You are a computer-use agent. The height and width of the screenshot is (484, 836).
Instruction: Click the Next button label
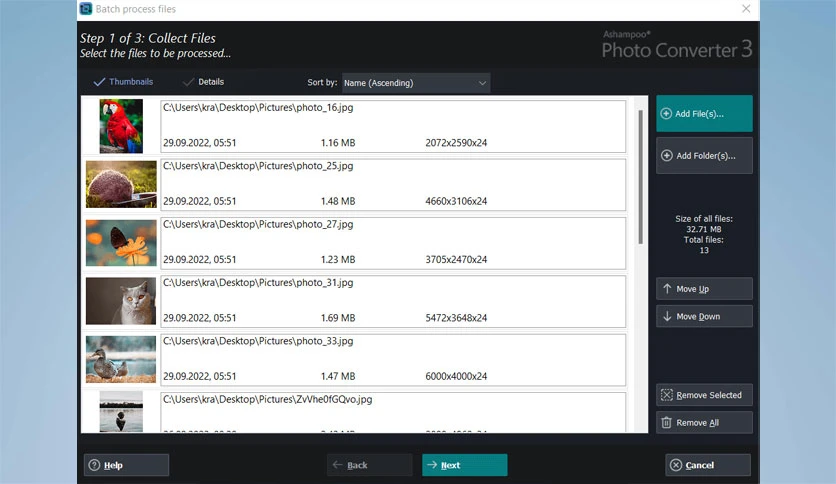pos(451,465)
